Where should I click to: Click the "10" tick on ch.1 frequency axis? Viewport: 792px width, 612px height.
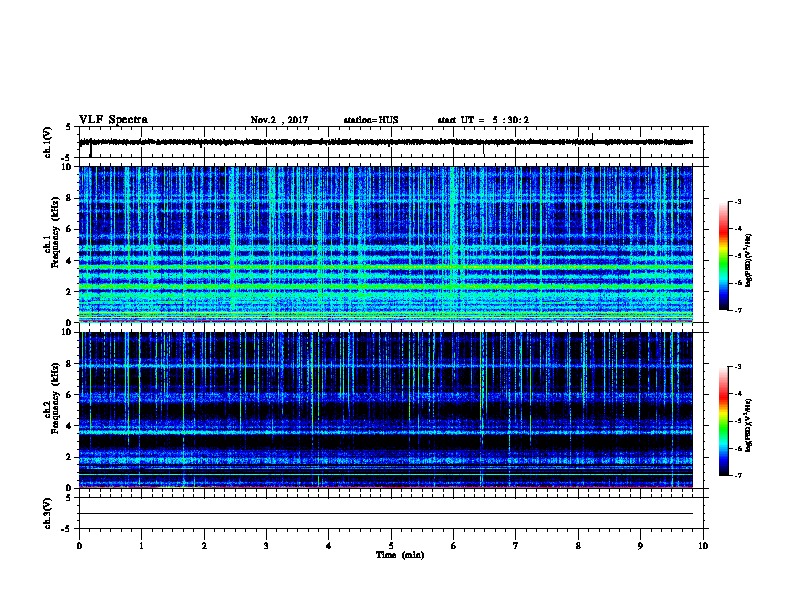pyautogui.click(x=66, y=167)
